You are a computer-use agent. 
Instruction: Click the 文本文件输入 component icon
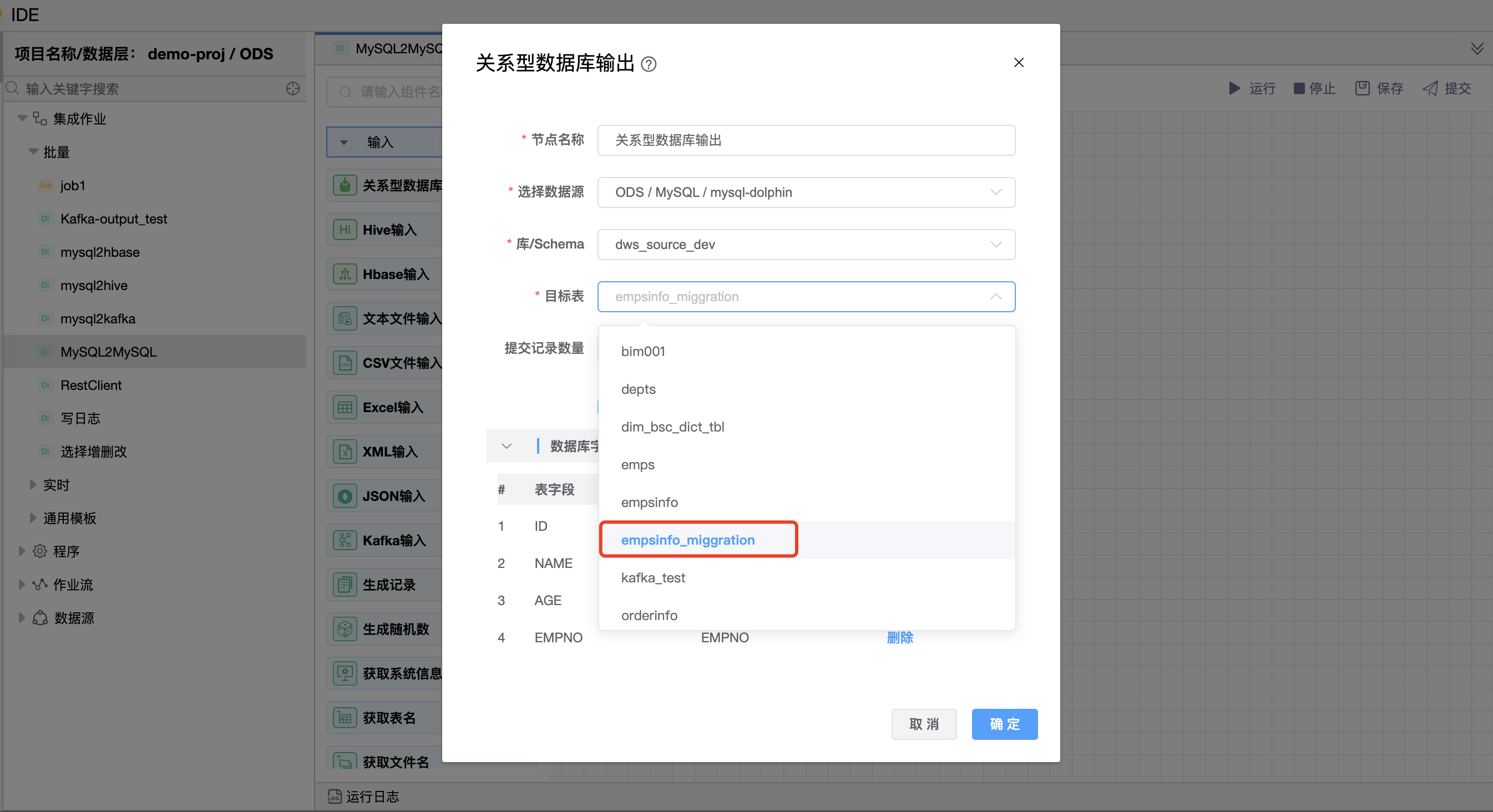click(x=345, y=318)
